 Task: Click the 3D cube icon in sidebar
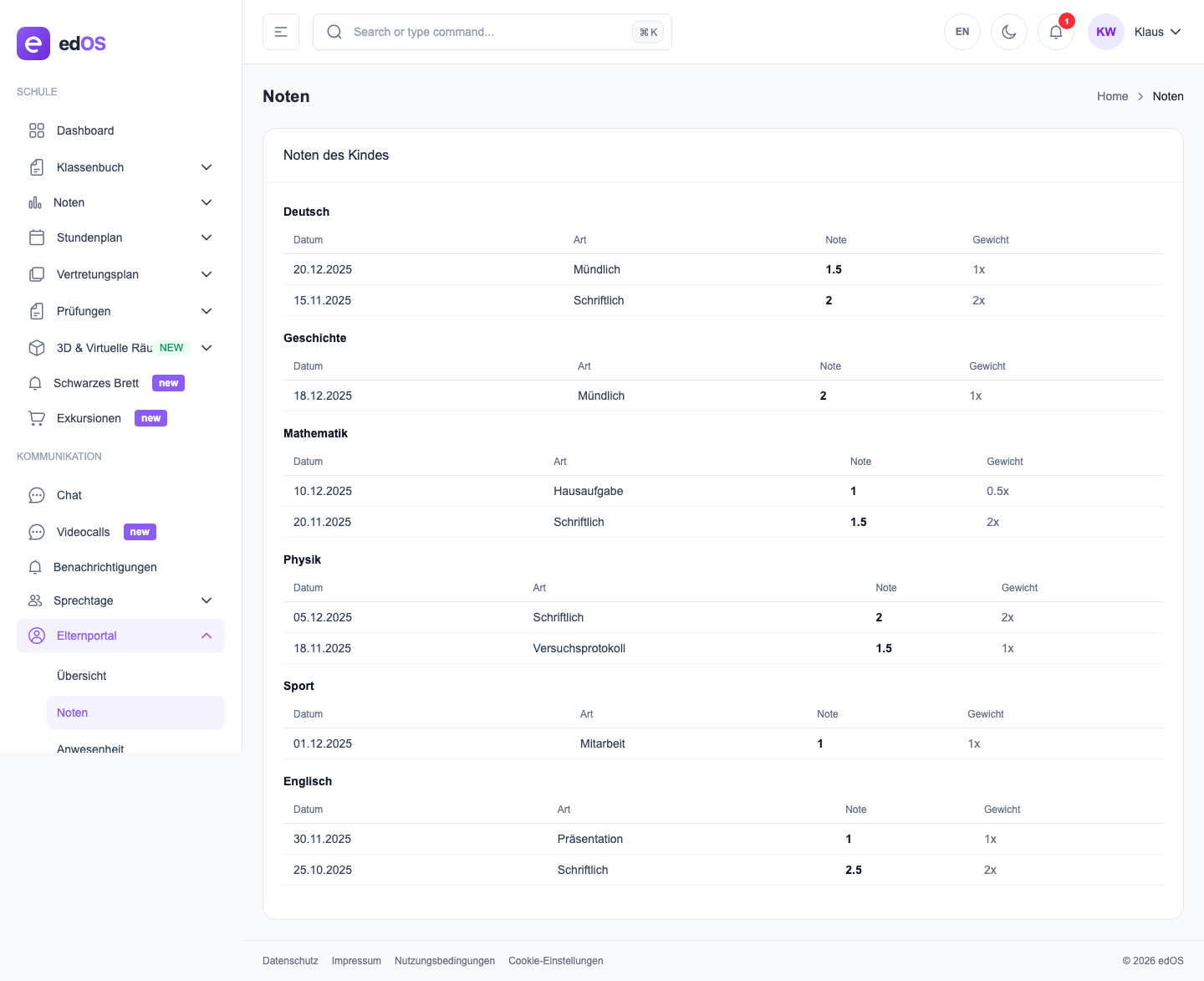[x=37, y=348]
